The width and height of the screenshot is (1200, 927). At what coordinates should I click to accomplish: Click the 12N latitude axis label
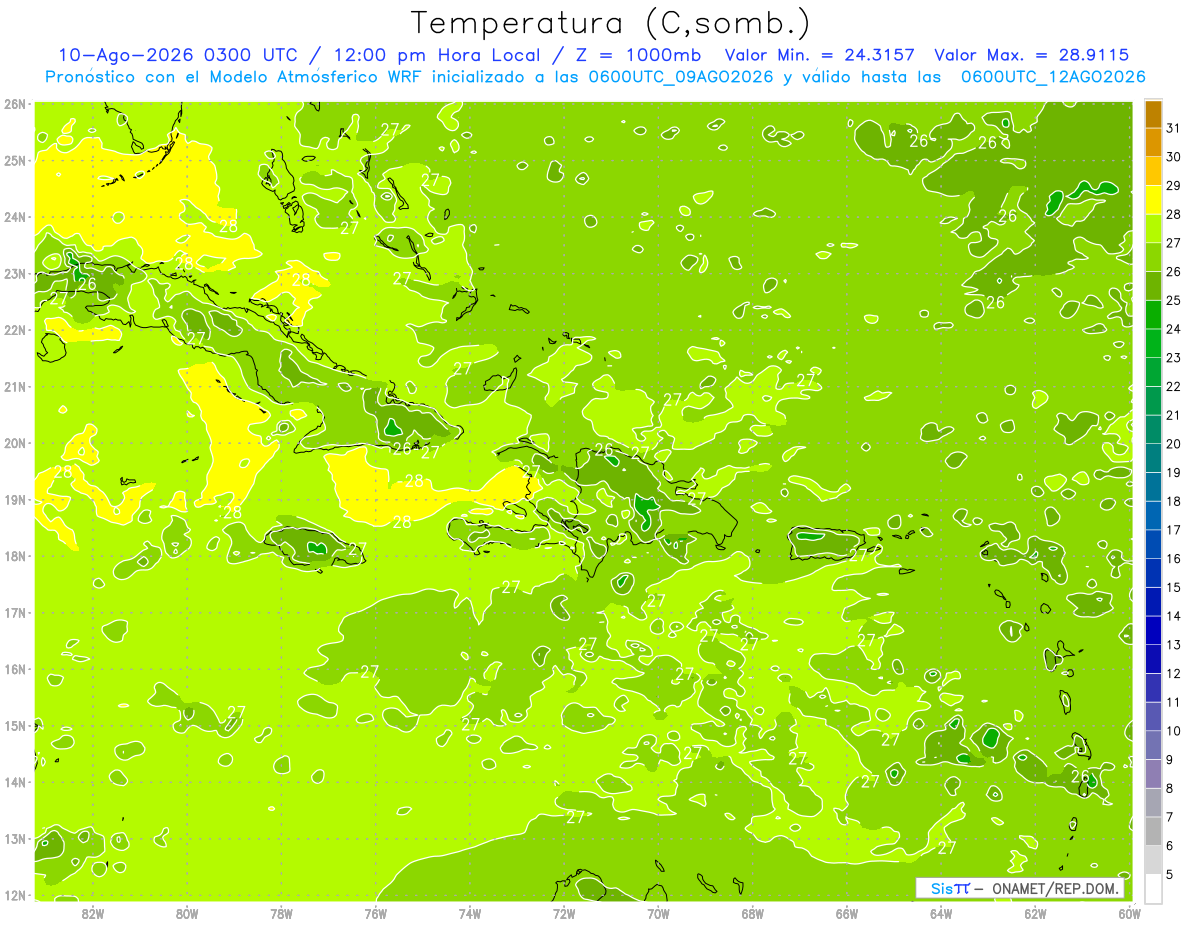(15, 895)
